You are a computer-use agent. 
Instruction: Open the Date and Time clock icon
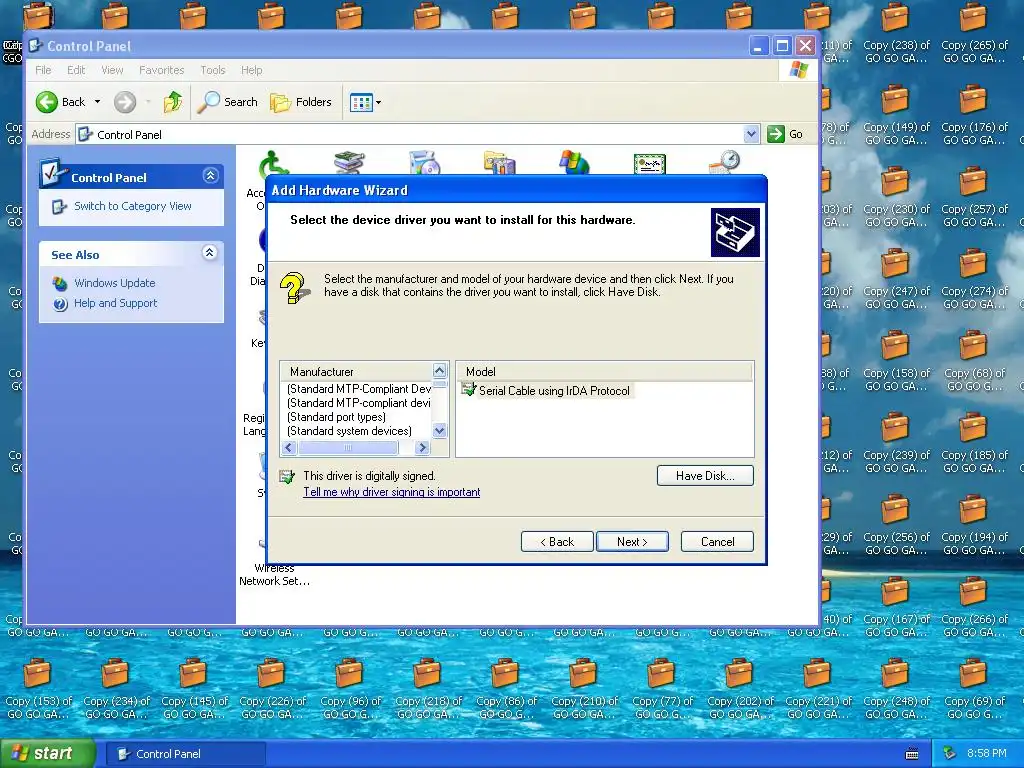tap(725, 163)
